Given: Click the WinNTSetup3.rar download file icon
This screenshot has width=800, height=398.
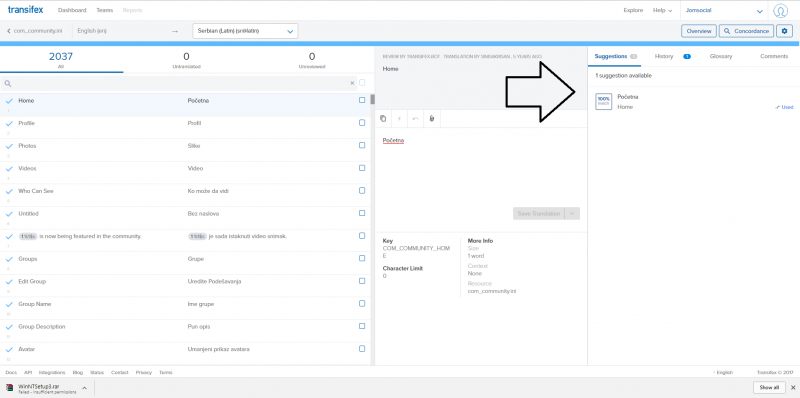Looking at the screenshot, I should point(10,389).
